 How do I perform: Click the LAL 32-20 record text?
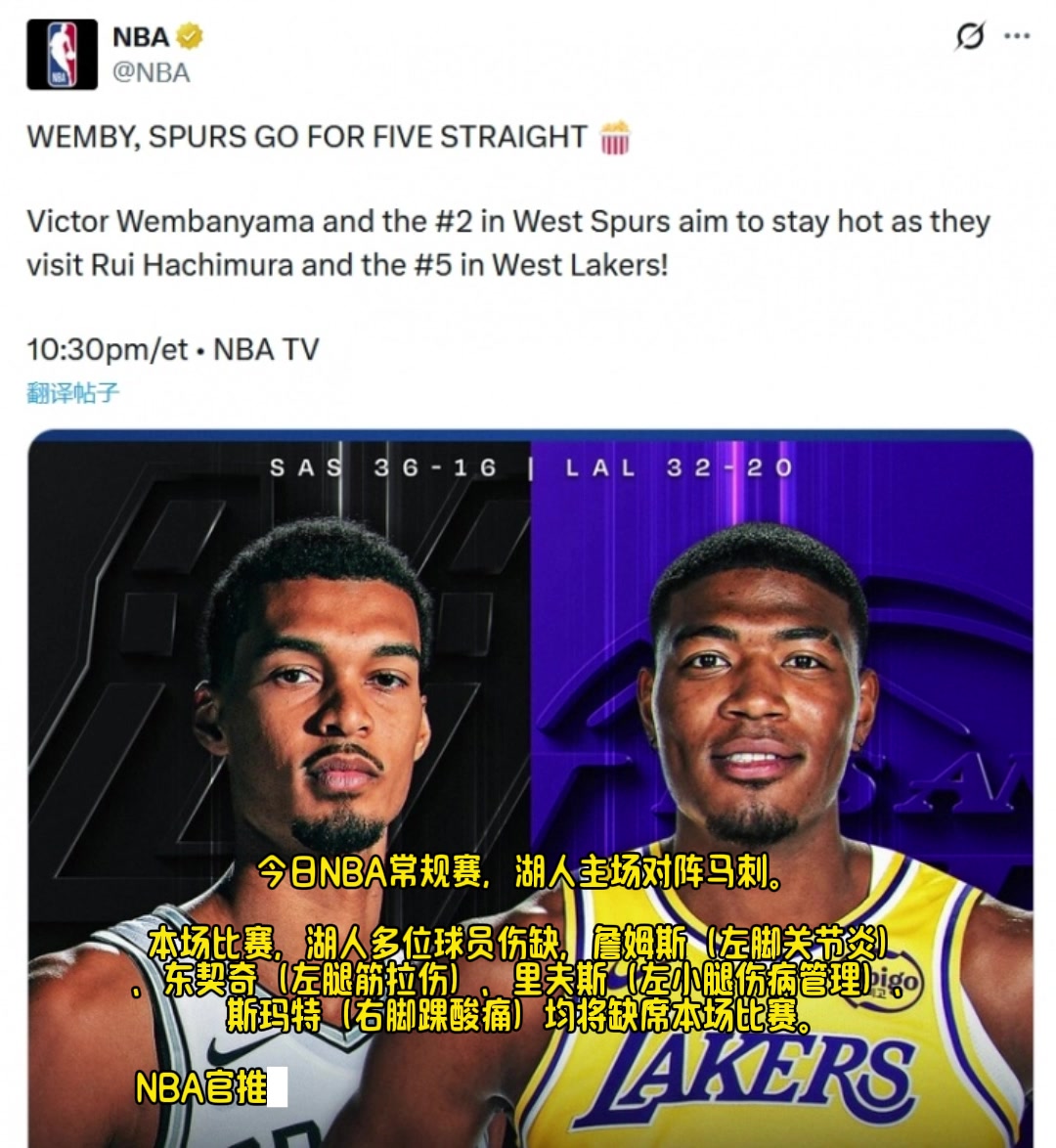[x=679, y=467]
